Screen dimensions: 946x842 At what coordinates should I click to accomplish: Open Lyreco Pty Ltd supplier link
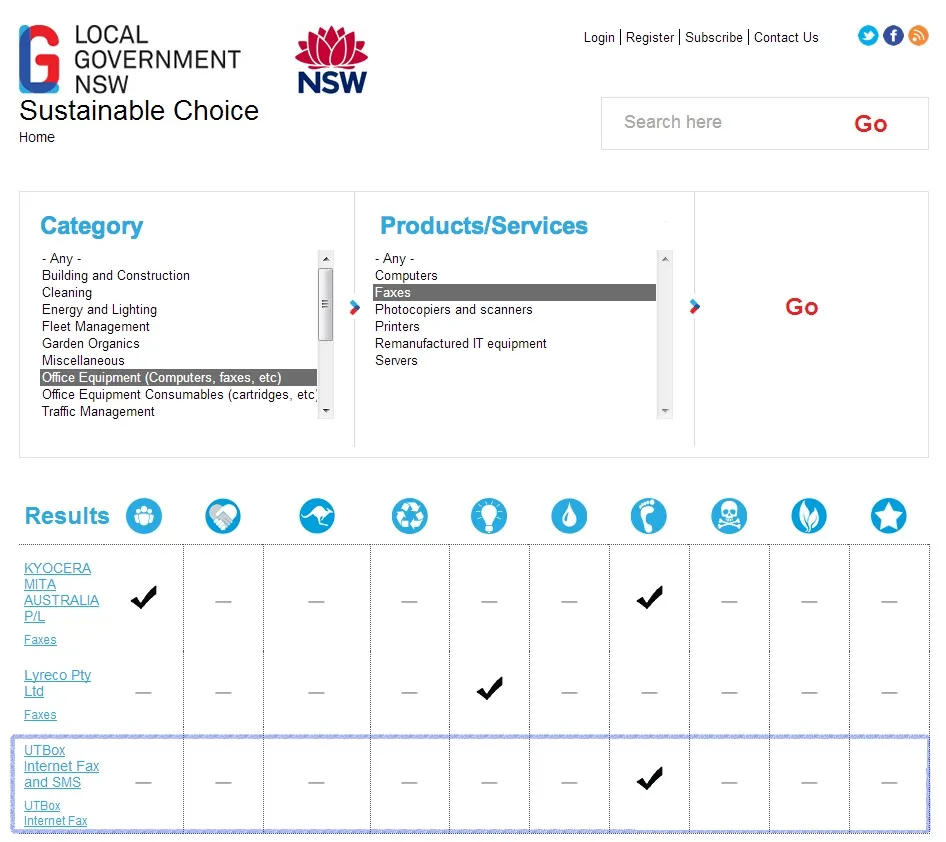pos(57,683)
